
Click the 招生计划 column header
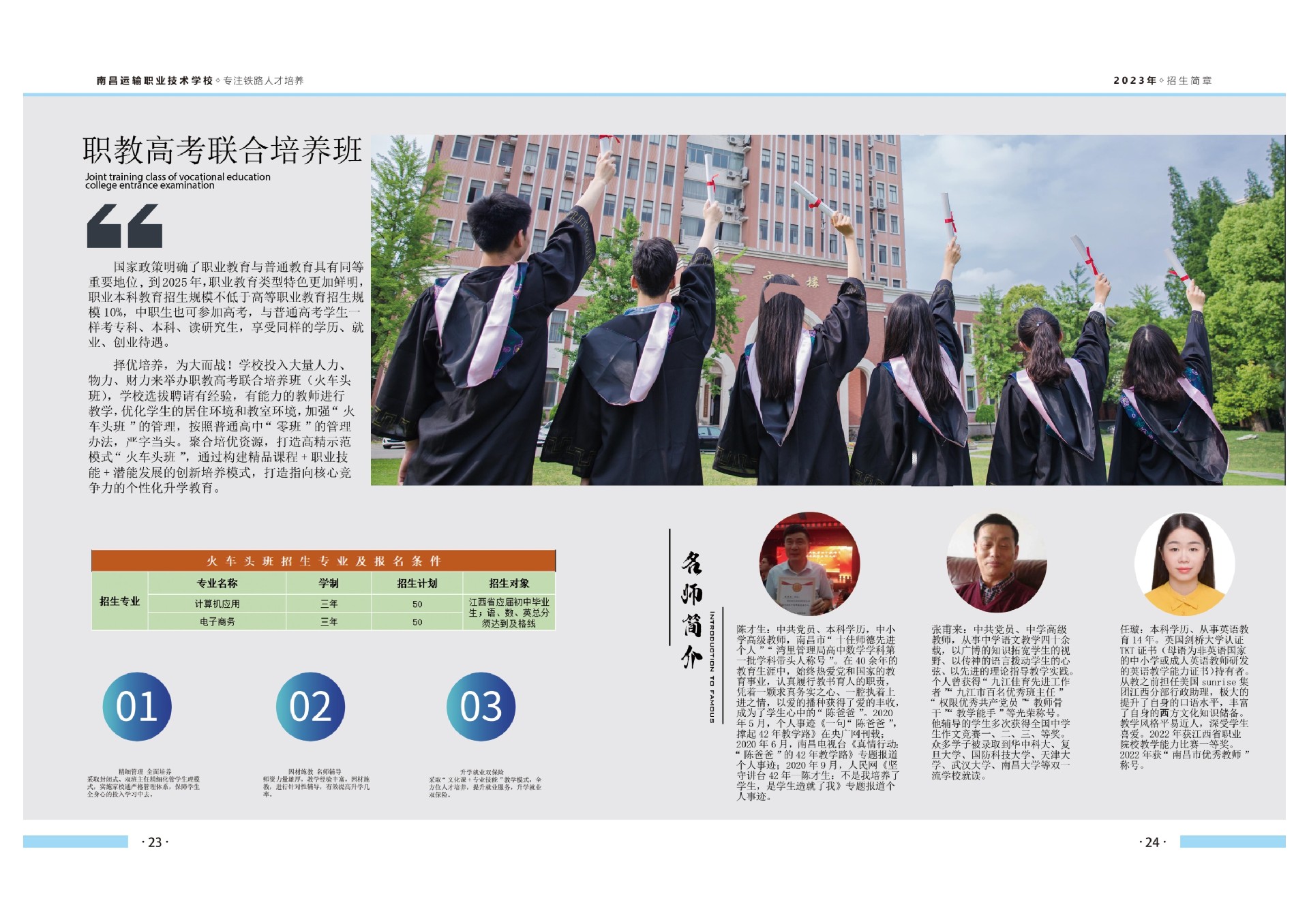point(417,583)
